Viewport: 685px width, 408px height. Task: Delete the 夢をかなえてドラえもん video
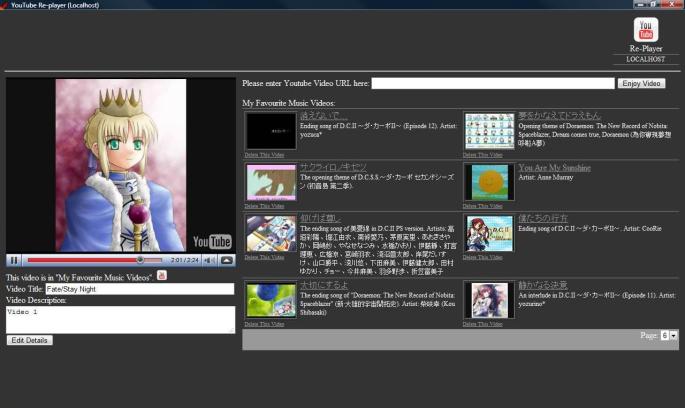coord(483,155)
